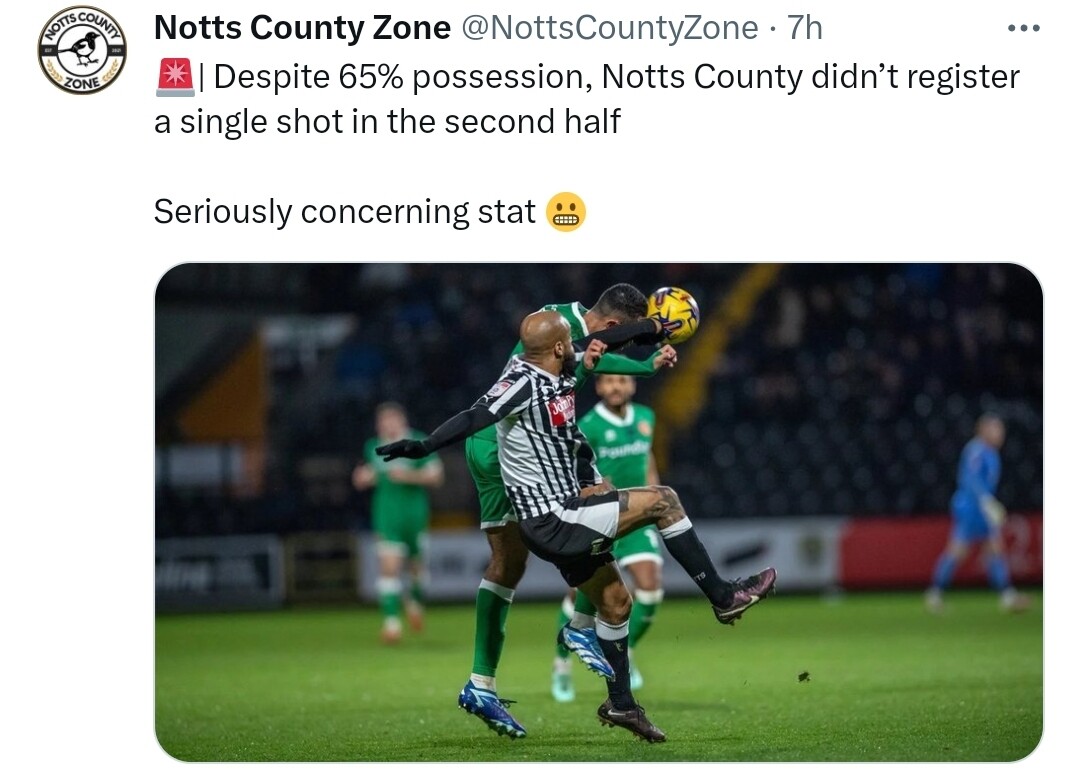Viewport: 1080px width, 784px height.
Task: Click the grimacing face emoji
Action: pos(565,212)
